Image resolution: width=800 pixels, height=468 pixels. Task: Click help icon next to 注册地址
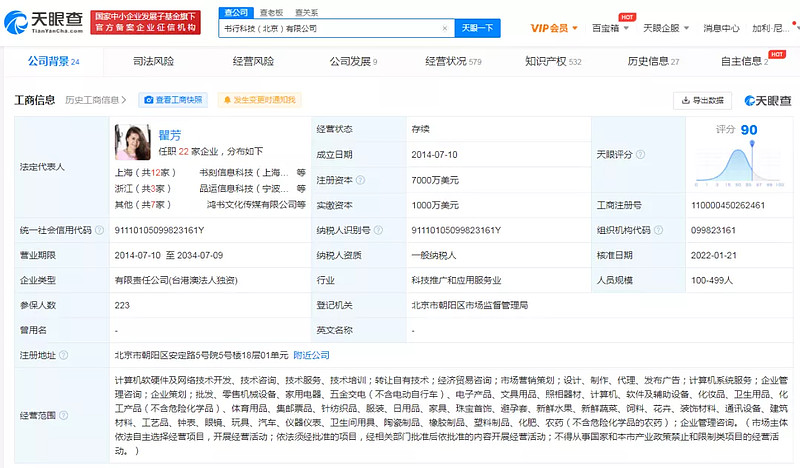[x=63, y=355]
